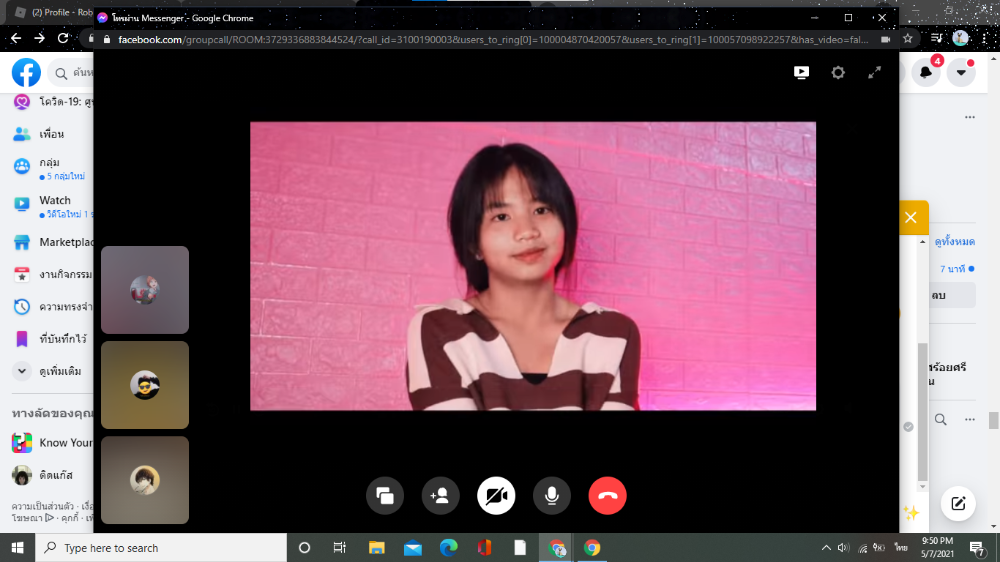Expand the Facebook account dropdown arrow
Screen dimensions: 1000x562
961,72
